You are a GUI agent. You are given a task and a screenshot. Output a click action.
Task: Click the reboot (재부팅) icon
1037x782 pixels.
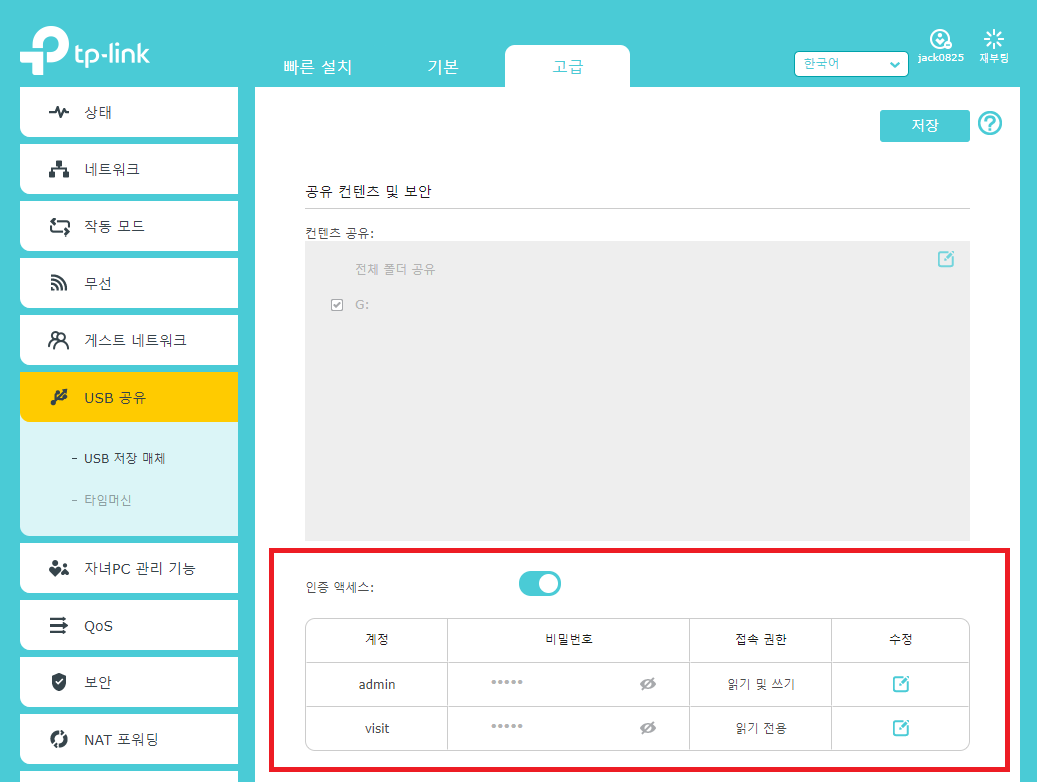point(993,39)
